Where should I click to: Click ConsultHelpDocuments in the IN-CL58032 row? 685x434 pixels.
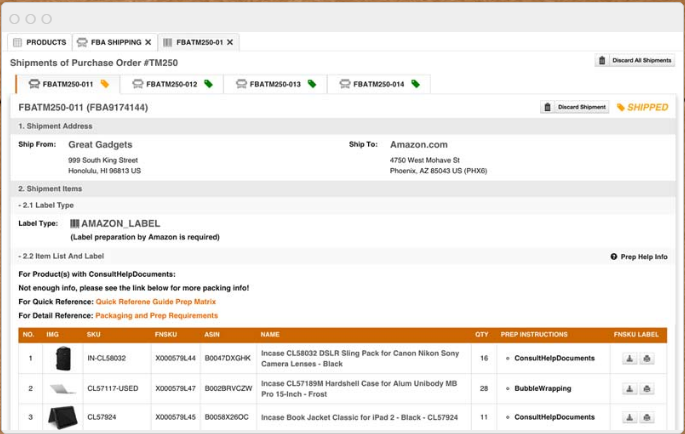tap(554, 358)
